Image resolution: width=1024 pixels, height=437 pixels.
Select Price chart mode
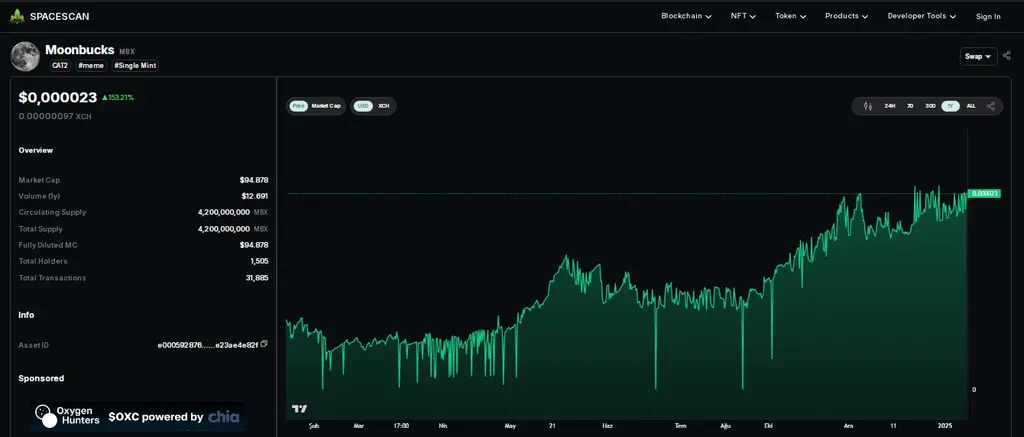tap(298, 106)
